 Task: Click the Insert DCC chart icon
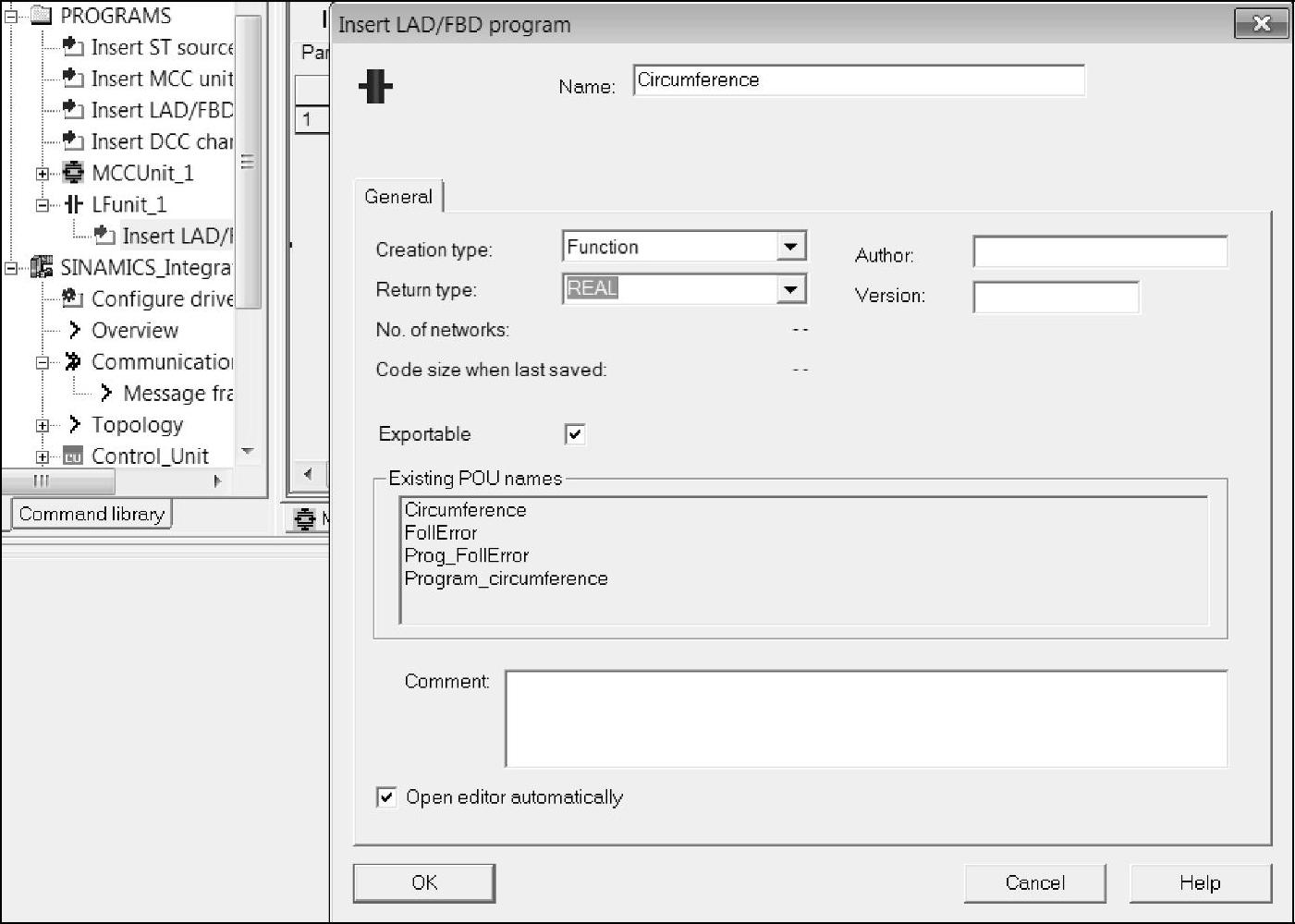click(73, 140)
